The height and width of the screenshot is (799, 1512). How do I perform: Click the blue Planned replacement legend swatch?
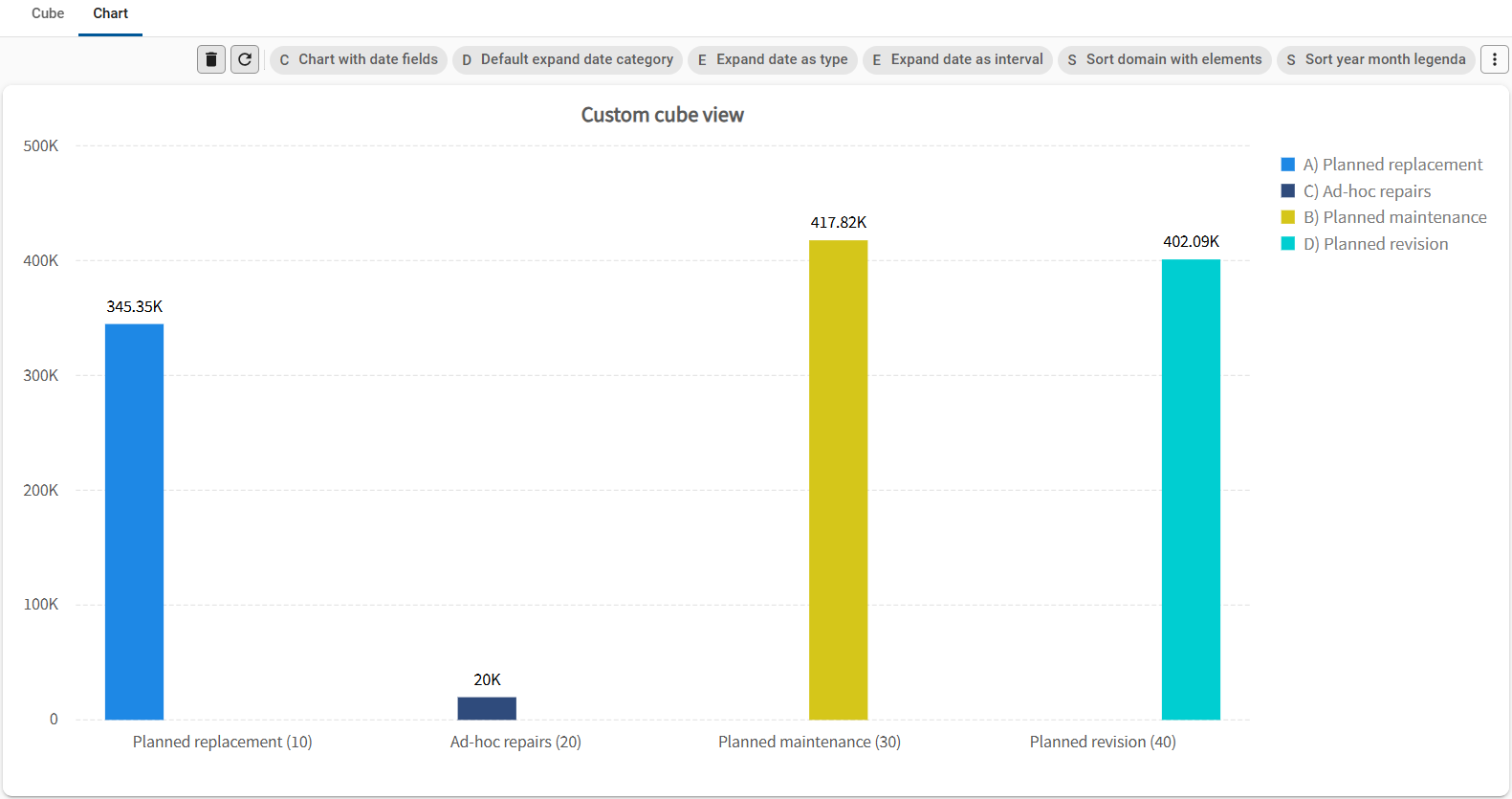[1288, 165]
